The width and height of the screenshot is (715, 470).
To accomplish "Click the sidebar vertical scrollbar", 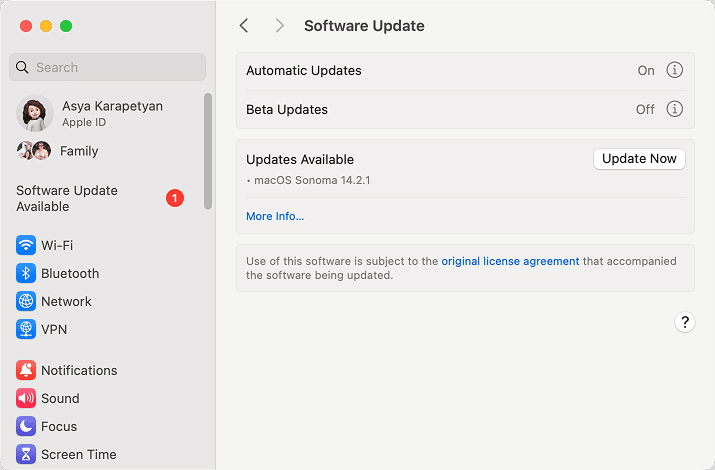I will point(208,150).
